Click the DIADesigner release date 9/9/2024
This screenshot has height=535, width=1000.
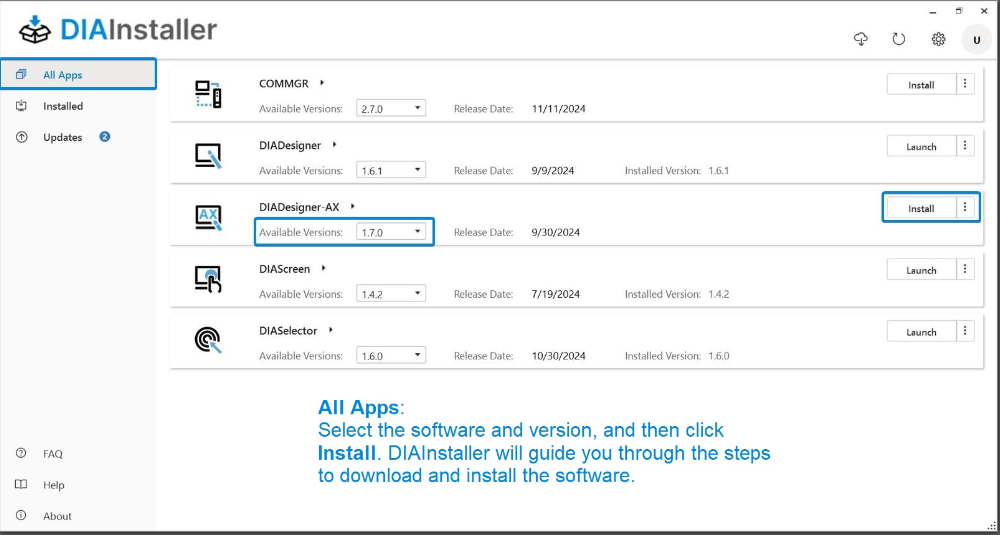(552, 170)
